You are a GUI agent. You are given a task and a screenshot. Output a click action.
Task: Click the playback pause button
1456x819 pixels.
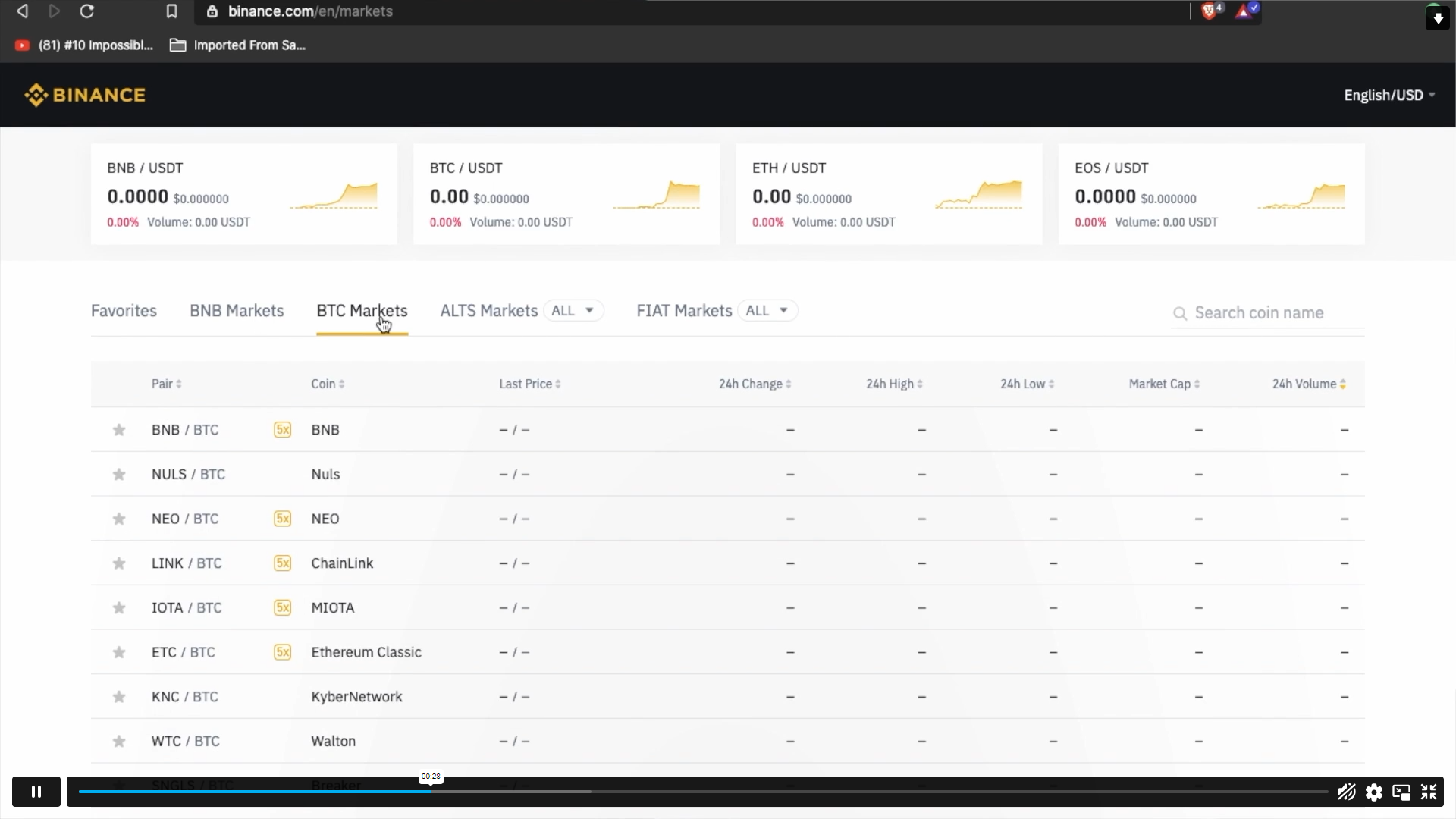coord(36,791)
